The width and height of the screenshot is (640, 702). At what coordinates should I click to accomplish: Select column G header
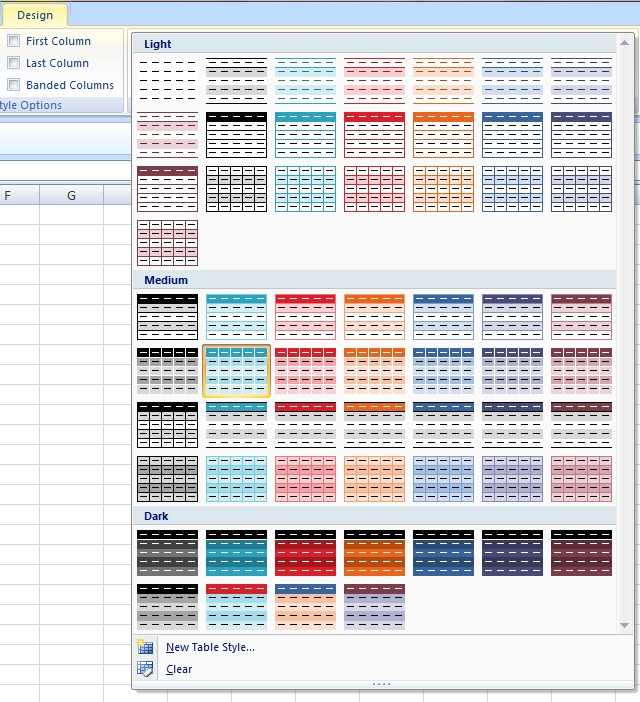coord(71,196)
